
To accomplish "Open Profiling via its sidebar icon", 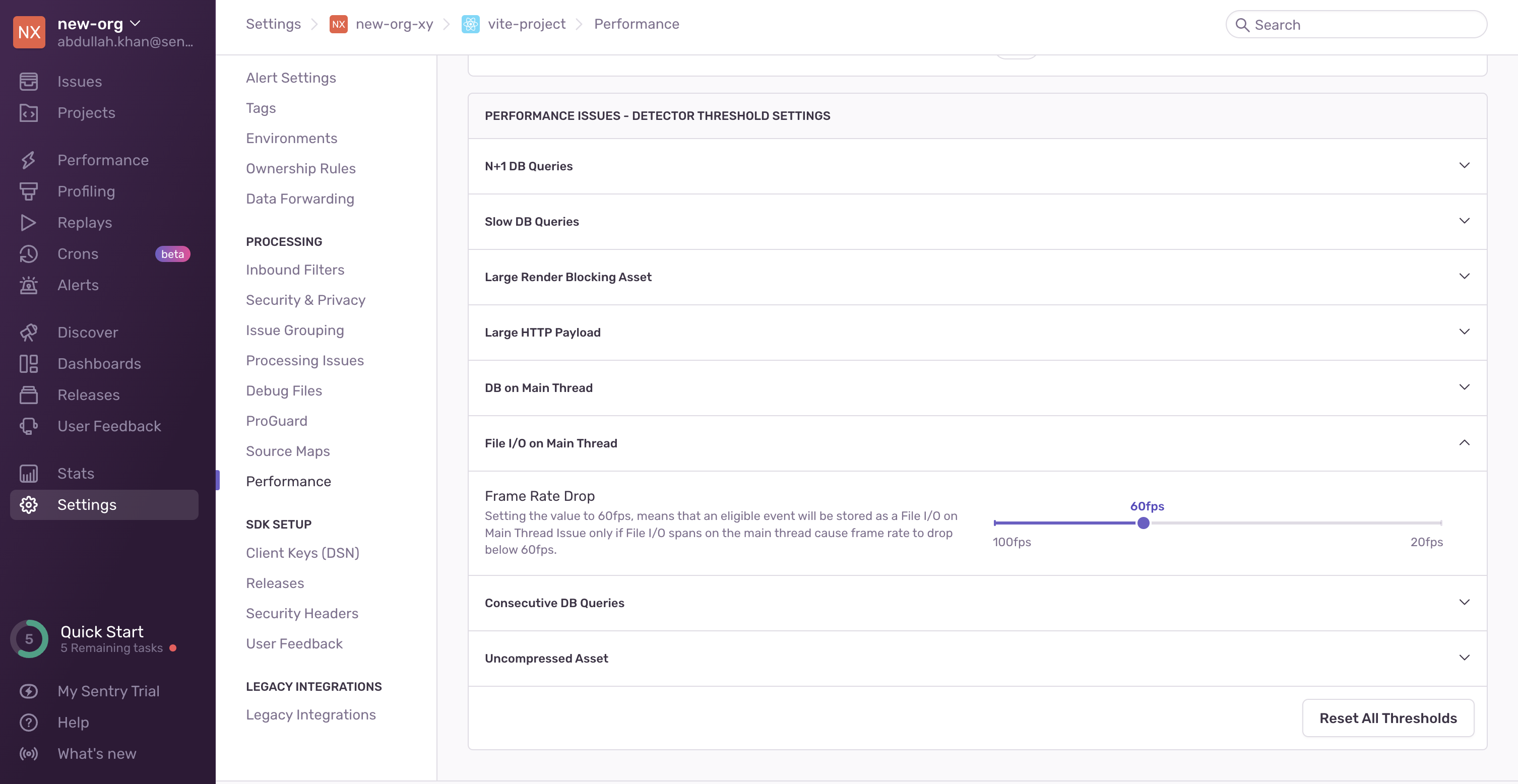I will tap(28, 191).
